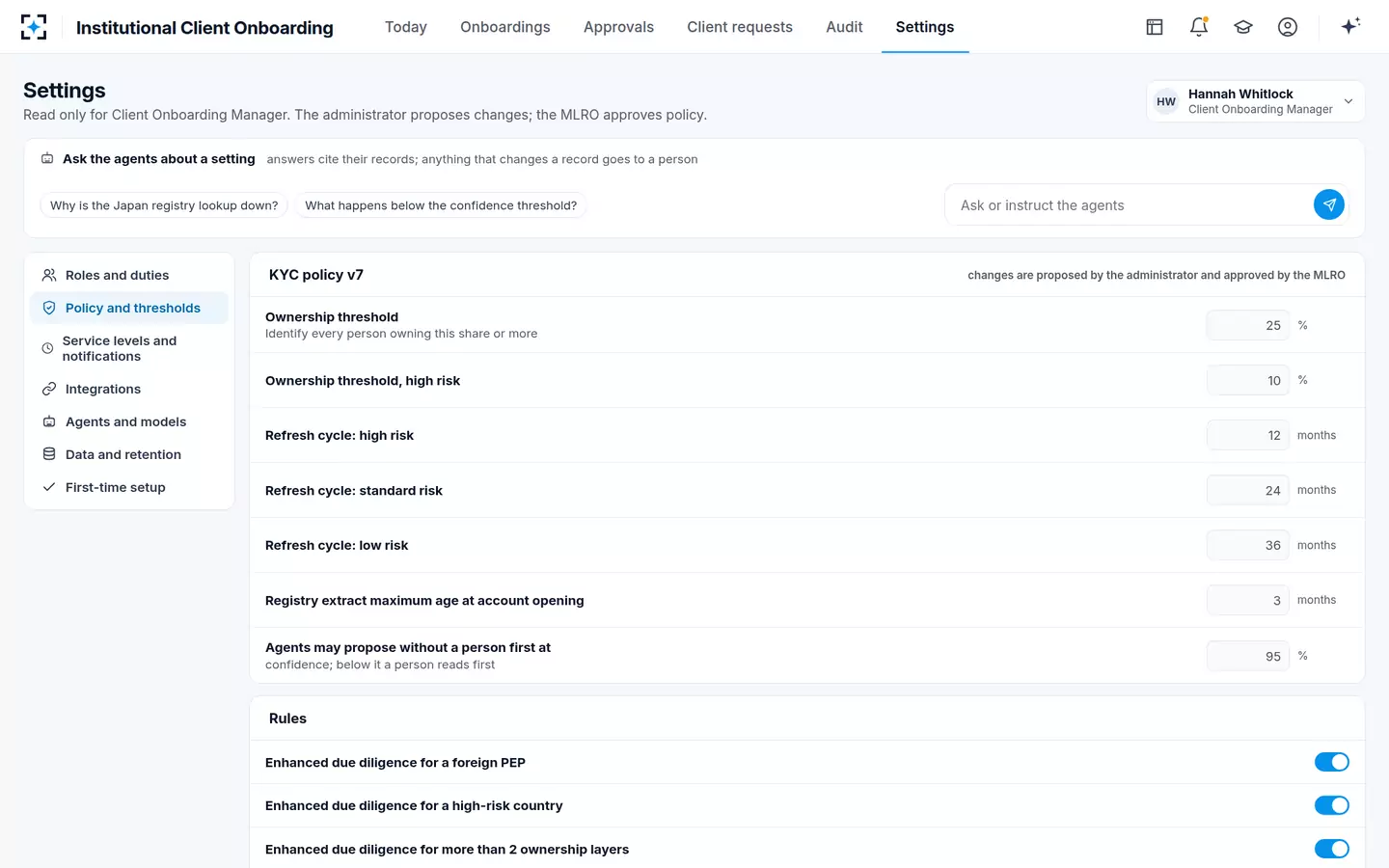
Task: Open Service levels and notifications section
Action: [x=129, y=348]
